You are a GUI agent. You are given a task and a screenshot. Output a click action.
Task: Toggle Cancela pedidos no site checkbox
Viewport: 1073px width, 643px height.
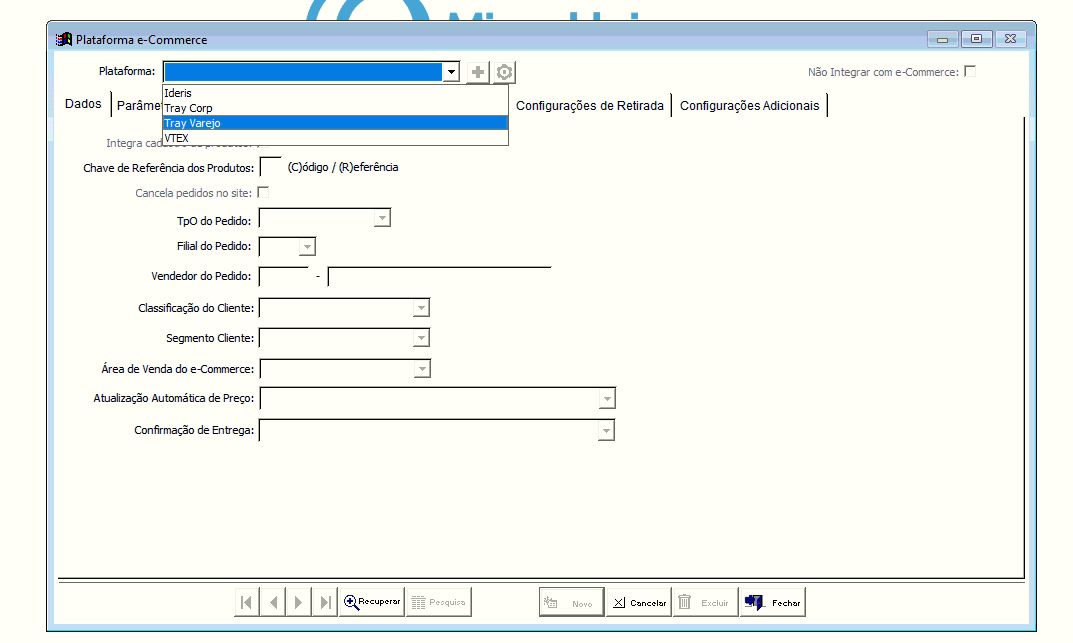[264, 192]
